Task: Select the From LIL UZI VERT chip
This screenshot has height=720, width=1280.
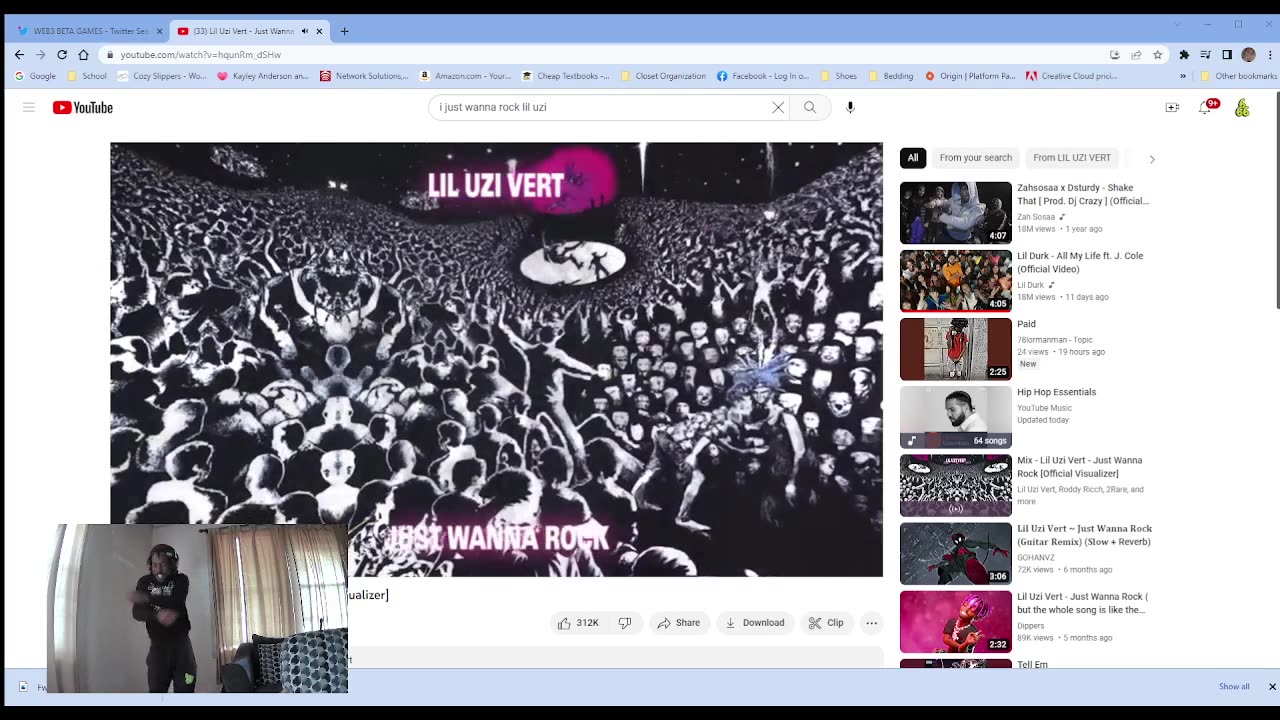Action: tap(1072, 158)
